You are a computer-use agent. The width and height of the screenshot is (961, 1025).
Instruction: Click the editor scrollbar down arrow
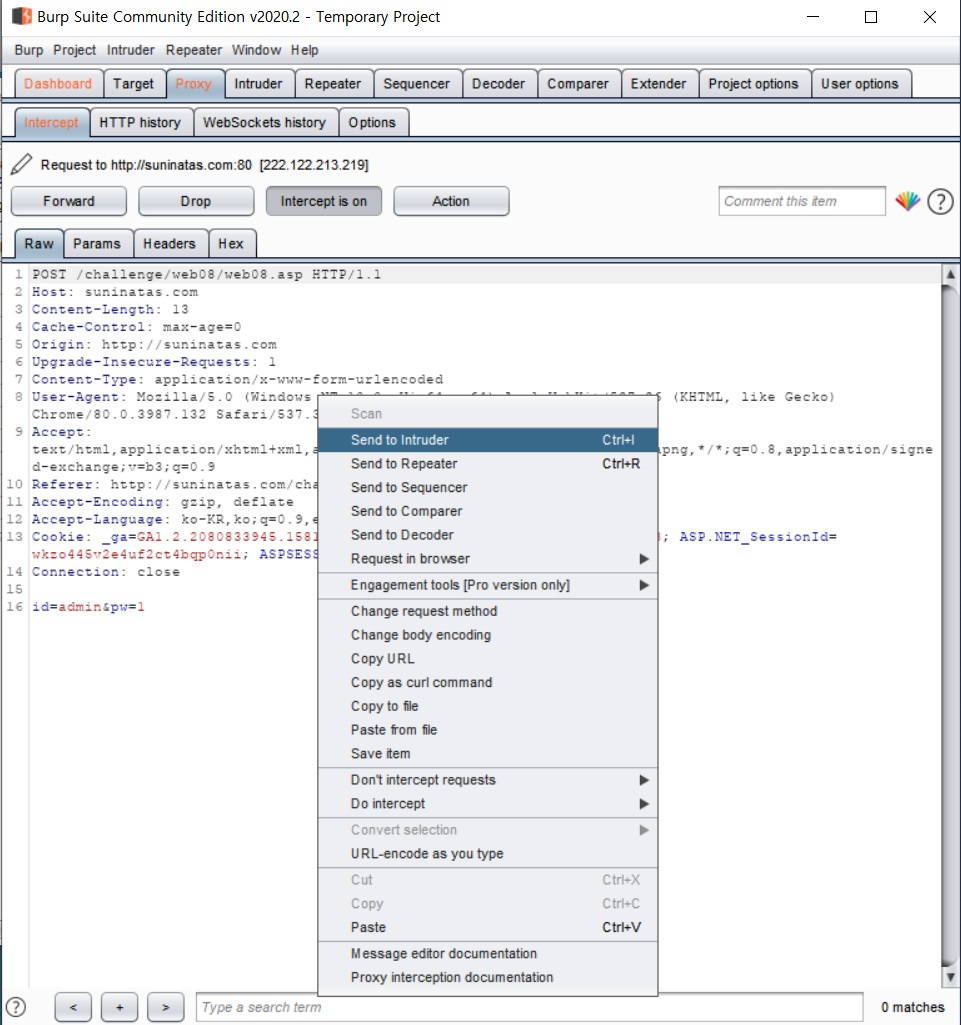[x=951, y=977]
